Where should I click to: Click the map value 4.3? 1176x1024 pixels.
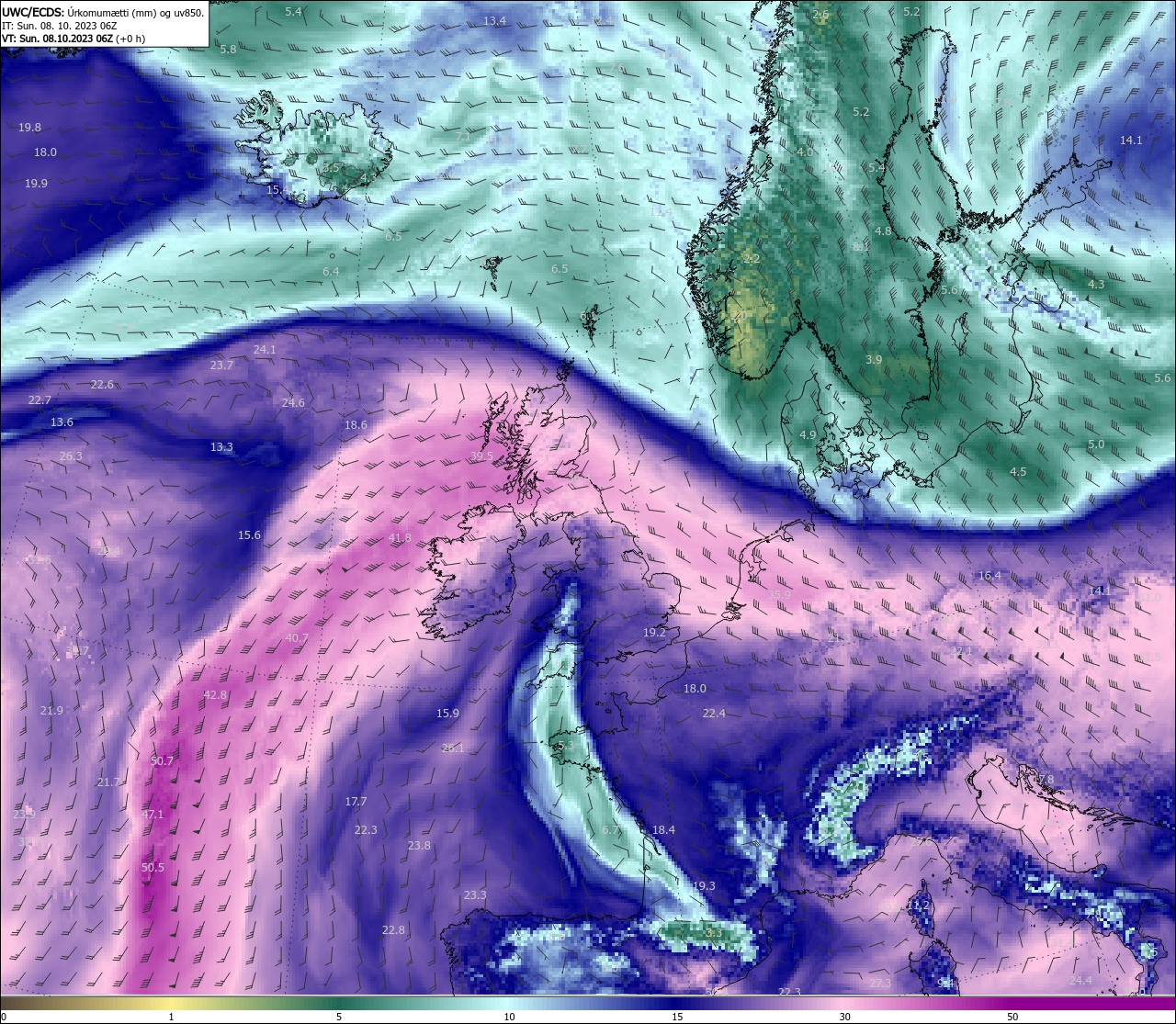coord(1096,285)
